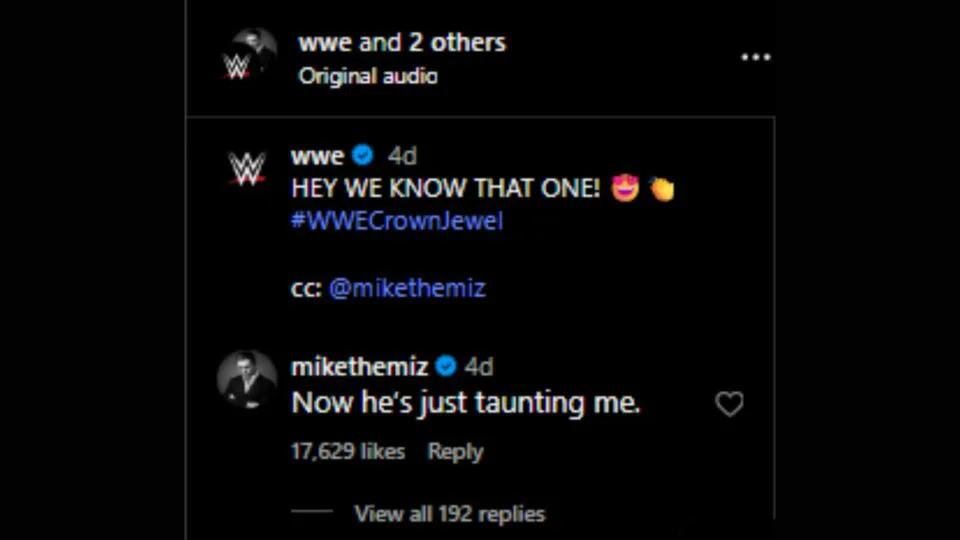Click the mikethemiz username on the comment
Screen dimensions: 960x540
coord(359,366)
